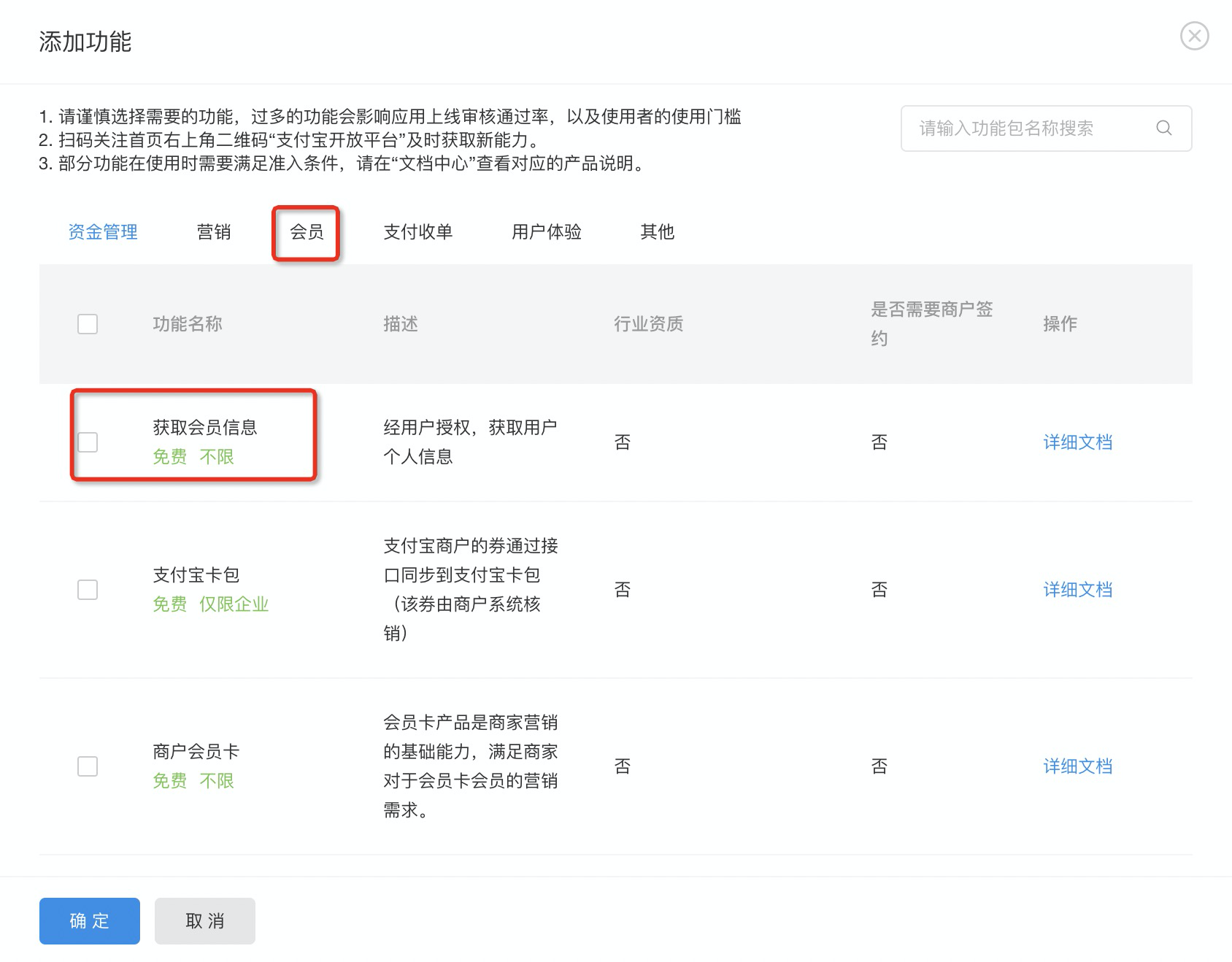Viewport: 1232px width, 962px height.
Task: Toggle the select-all checkbox in table header
Action: [x=88, y=324]
